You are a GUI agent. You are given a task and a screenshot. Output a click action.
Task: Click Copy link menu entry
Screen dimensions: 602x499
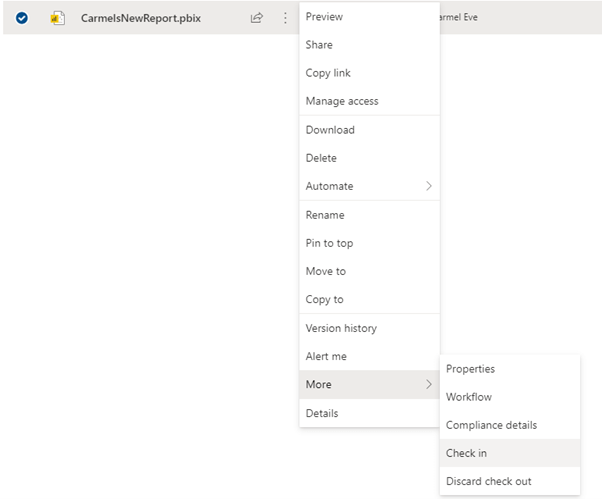coord(328,73)
